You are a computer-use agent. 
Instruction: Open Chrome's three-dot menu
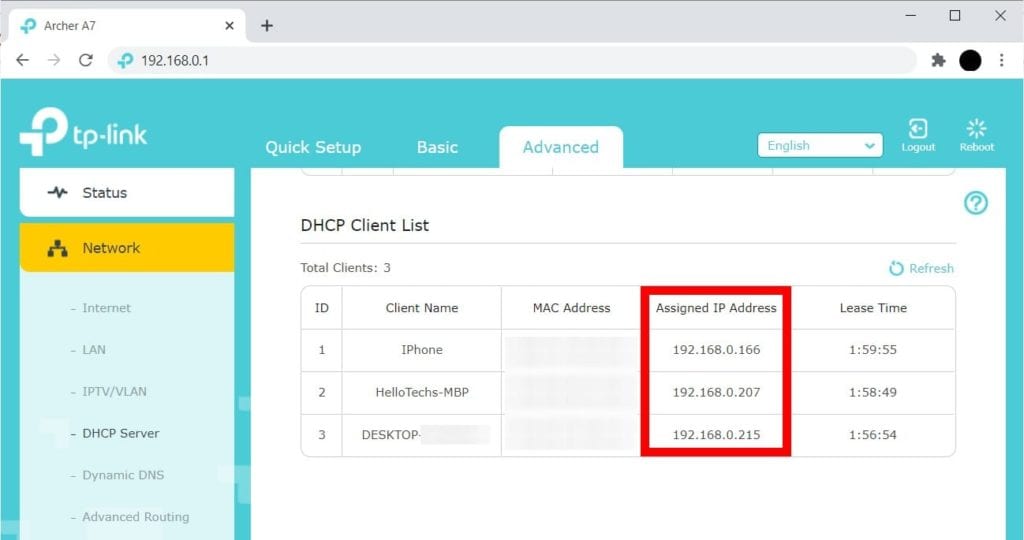tap(1001, 61)
